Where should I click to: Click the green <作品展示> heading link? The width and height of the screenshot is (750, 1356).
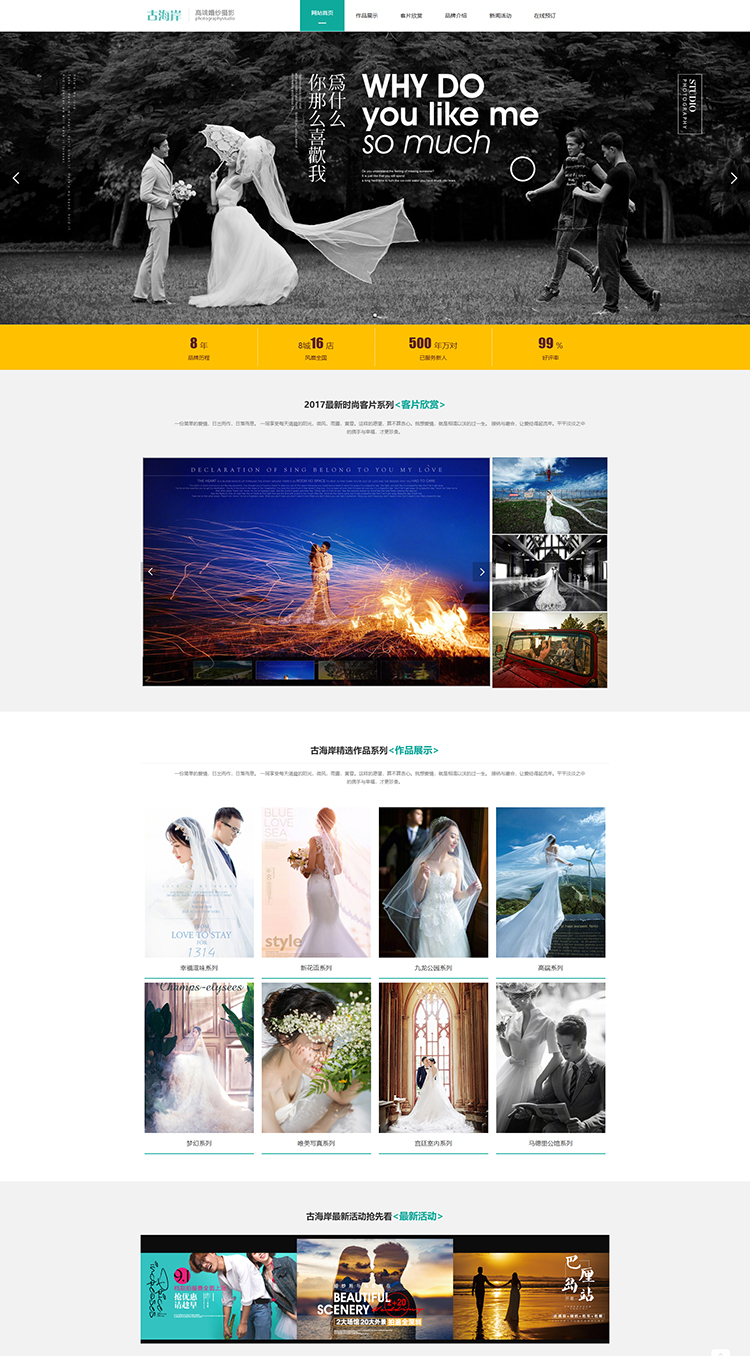coord(414,751)
